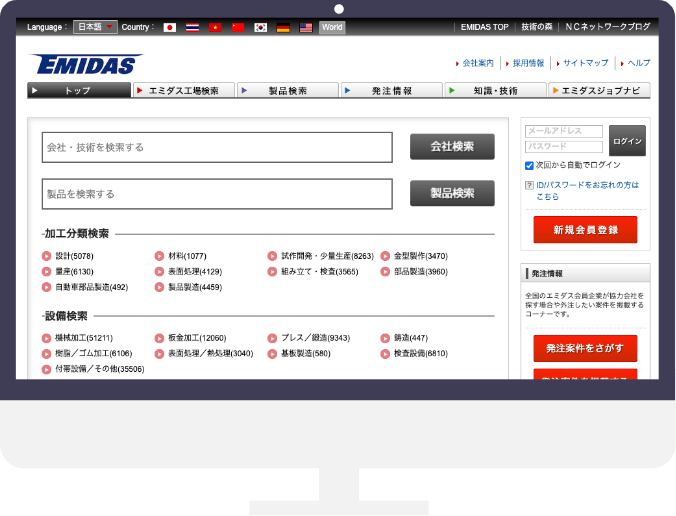Click into the メールアドレス field
Viewport: 676px width, 516px height.
coord(564,131)
